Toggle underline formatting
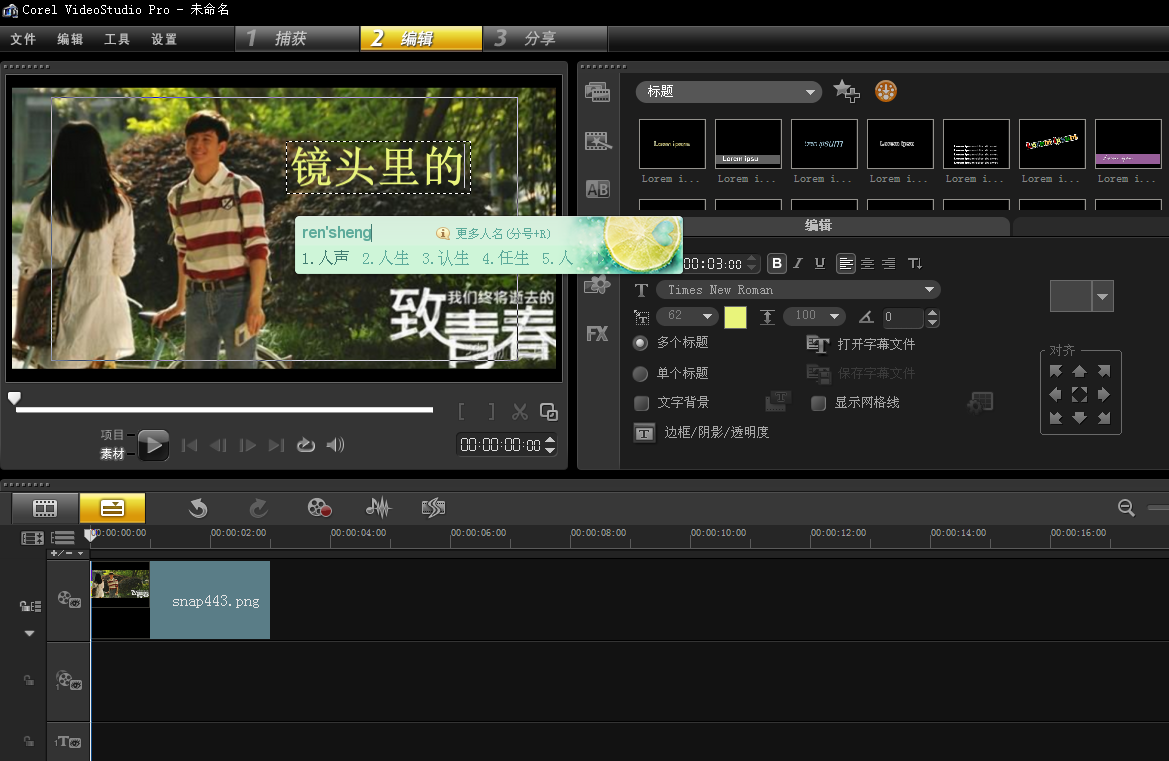The width and height of the screenshot is (1169, 761). tap(820, 263)
